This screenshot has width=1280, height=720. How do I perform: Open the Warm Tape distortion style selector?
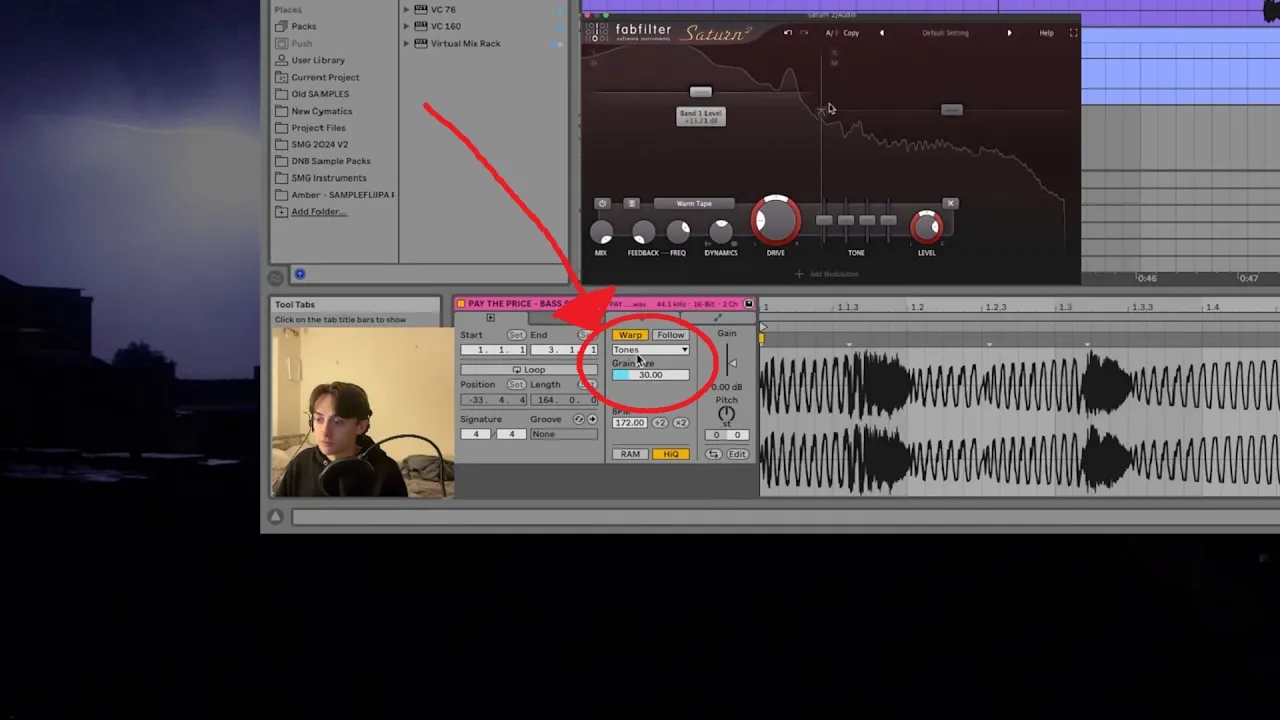pos(694,204)
